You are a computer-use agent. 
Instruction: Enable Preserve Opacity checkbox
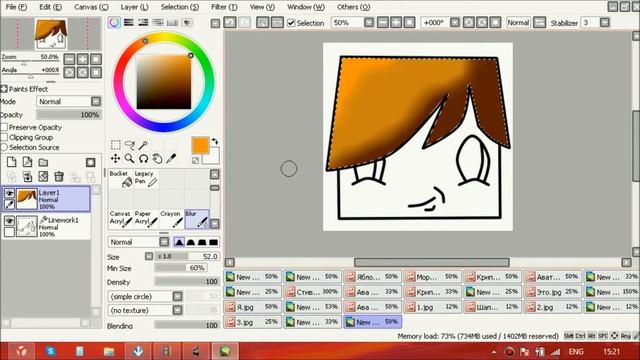(4, 127)
